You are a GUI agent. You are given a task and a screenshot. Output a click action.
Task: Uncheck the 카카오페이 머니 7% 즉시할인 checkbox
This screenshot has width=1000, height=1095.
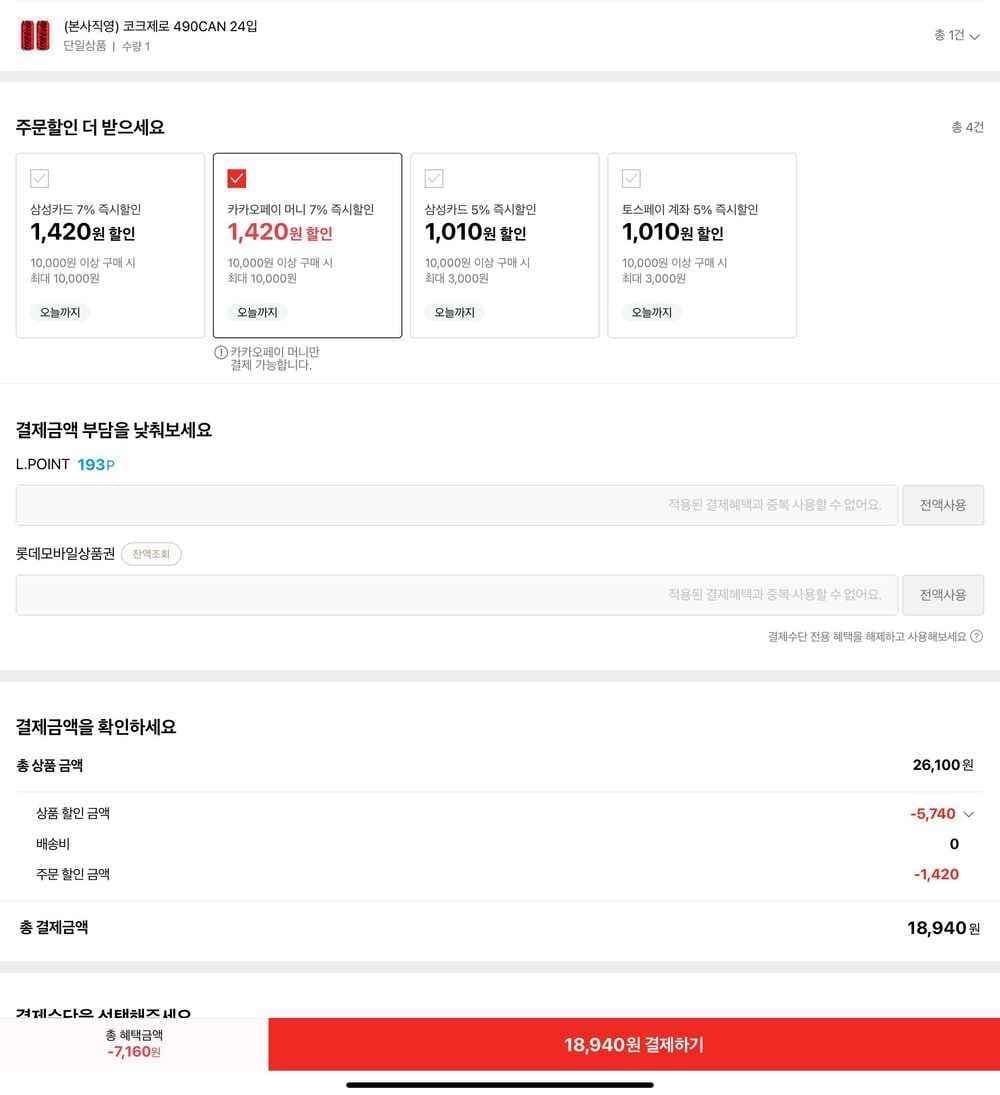[237, 178]
